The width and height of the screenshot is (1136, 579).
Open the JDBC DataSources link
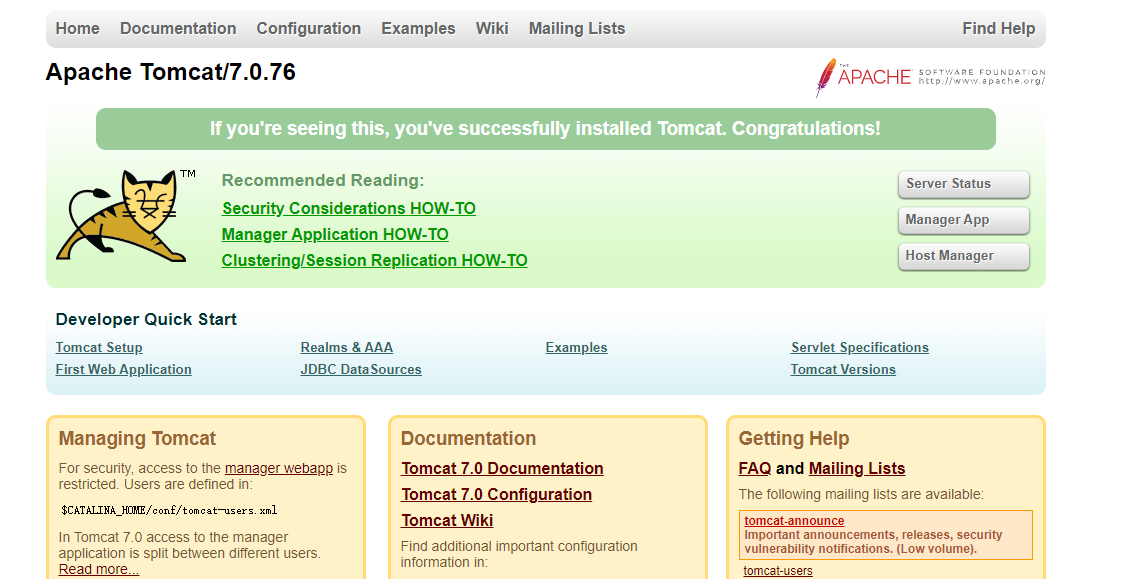[x=361, y=370]
